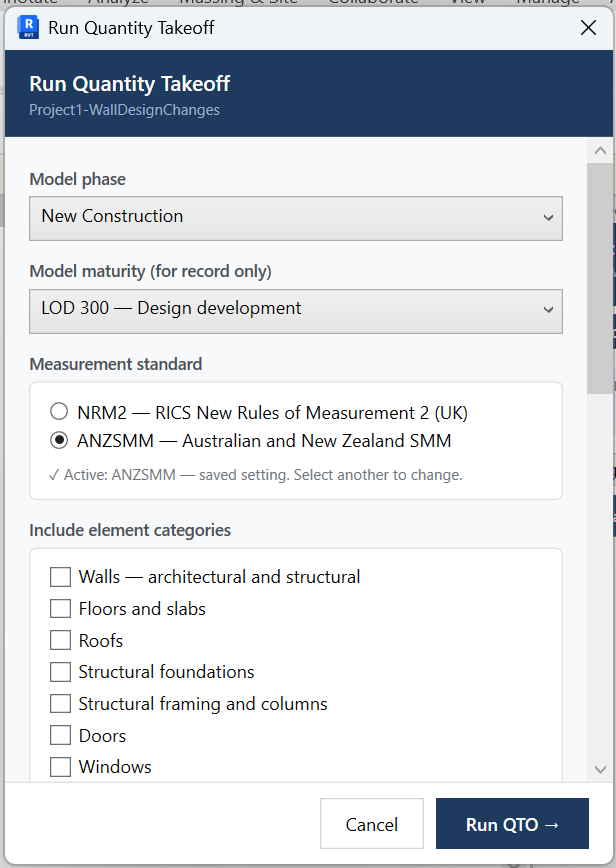Viewport: 616px width, 868px height.
Task: Click the 'Model maturity (for record only)' label
Action: 151,271
